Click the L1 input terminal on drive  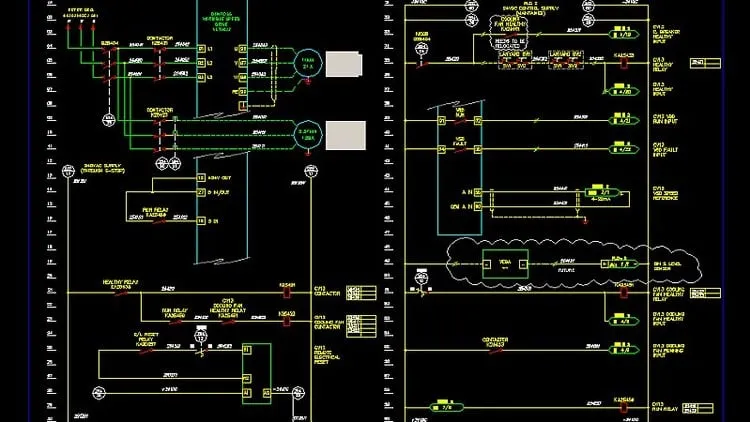201,49
